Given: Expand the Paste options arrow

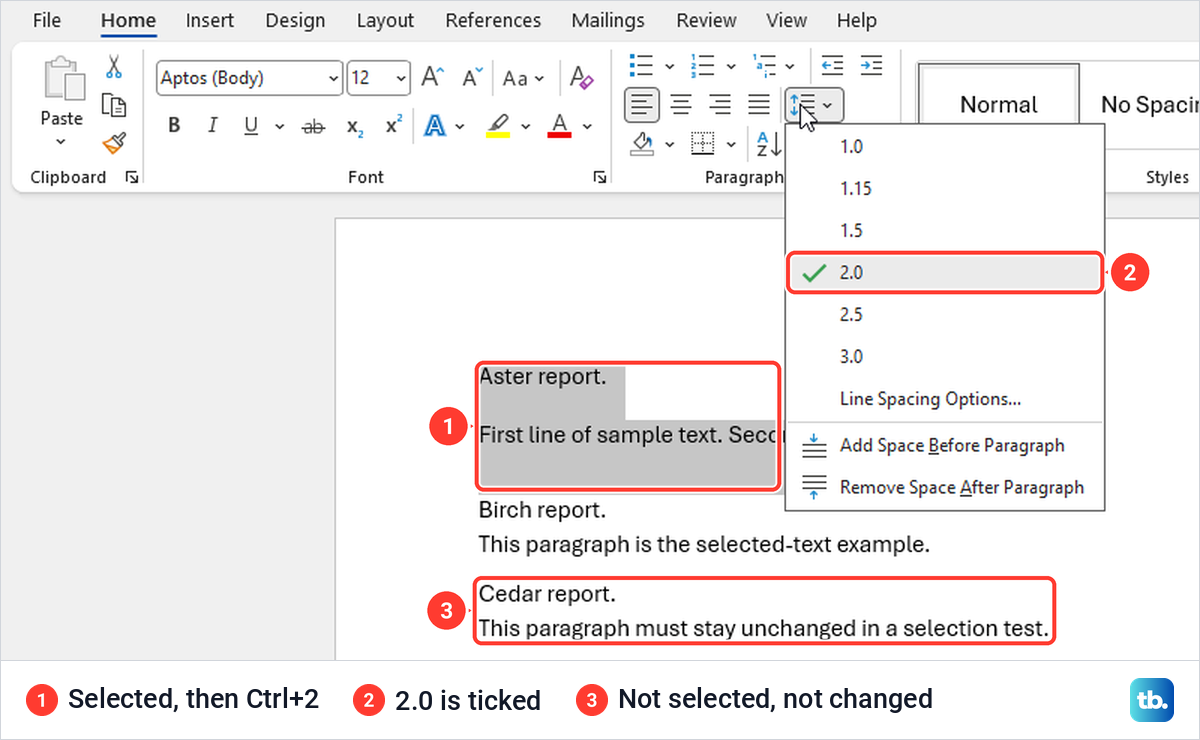Looking at the screenshot, I should coord(61,141).
